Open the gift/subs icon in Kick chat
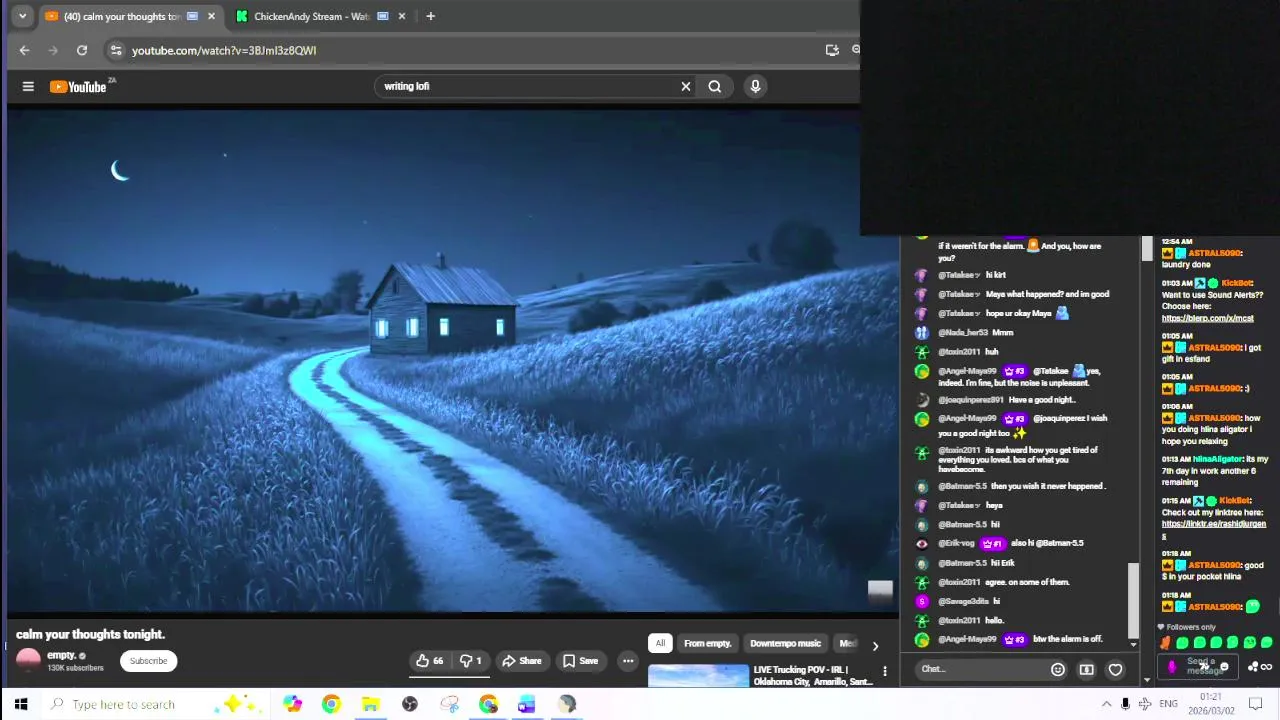The height and width of the screenshot is (720, 1280). pos(1087,670)
